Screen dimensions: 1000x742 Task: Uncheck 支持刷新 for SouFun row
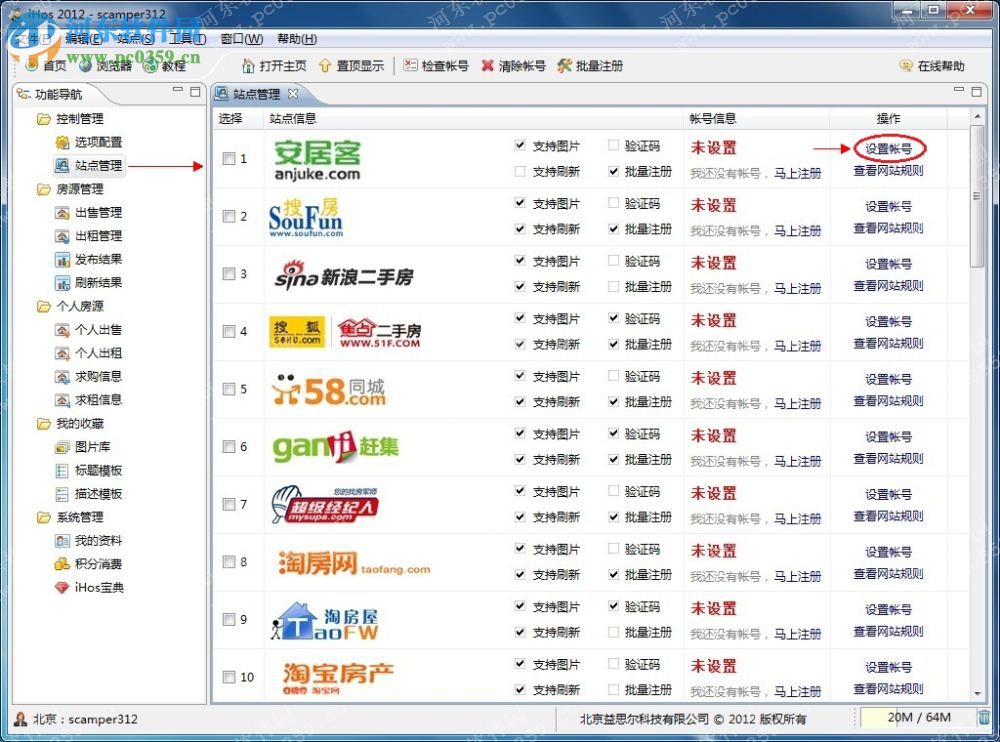pos(520,230)
